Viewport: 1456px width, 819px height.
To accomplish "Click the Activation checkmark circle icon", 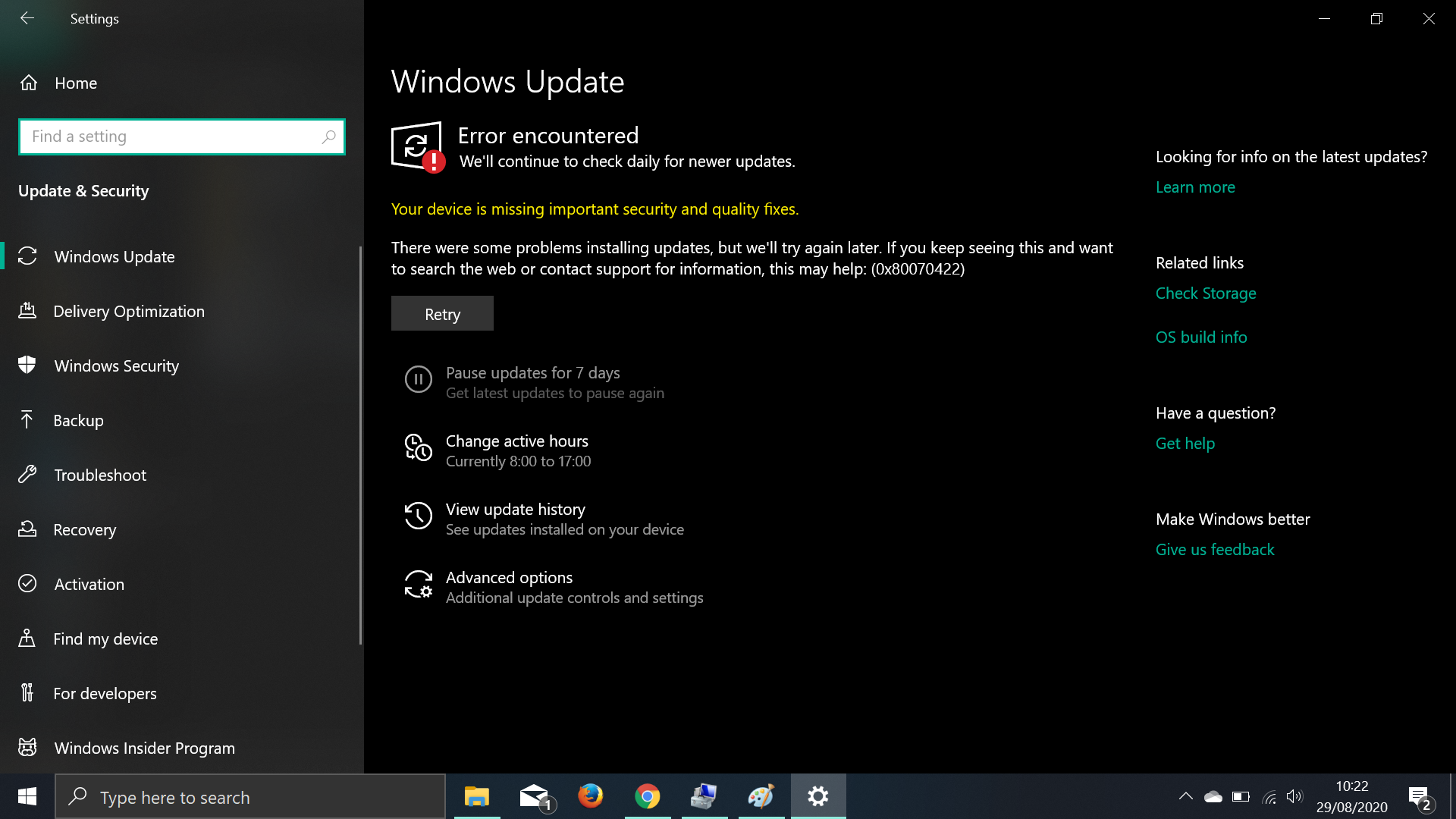I will tap(27, 583).
